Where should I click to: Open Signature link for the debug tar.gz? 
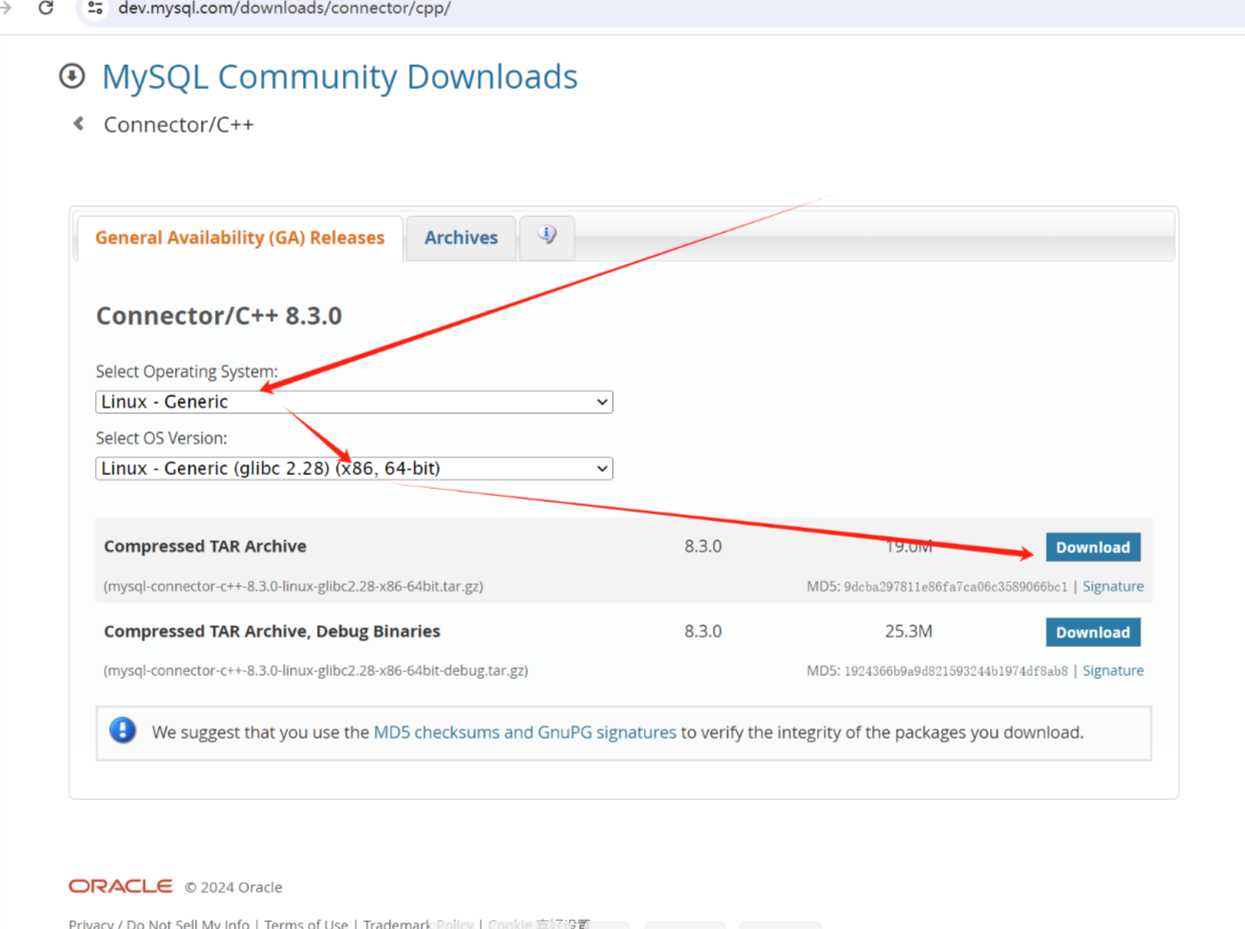pos(1113,671)
